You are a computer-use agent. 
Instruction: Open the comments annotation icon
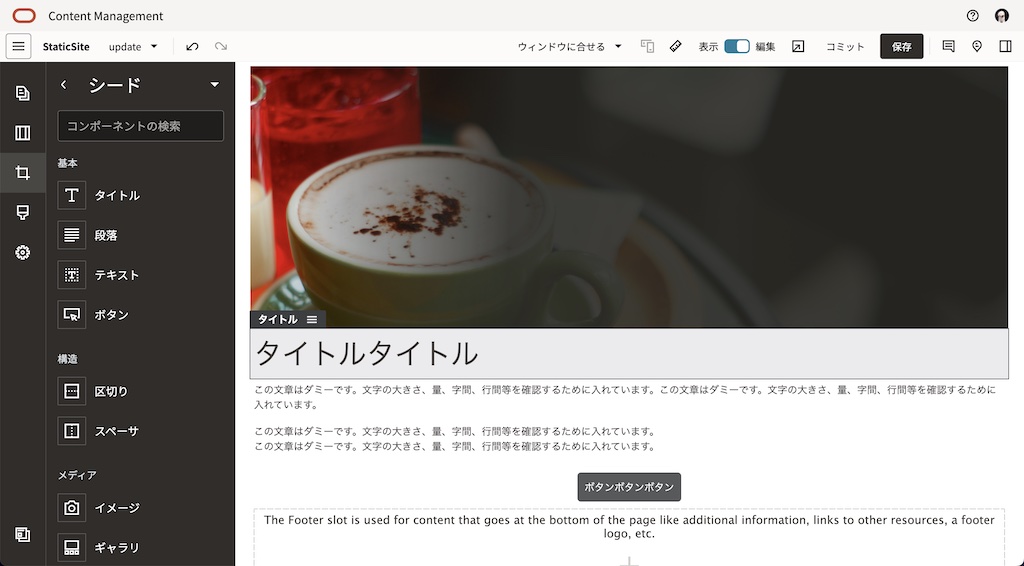pos(948,47)
